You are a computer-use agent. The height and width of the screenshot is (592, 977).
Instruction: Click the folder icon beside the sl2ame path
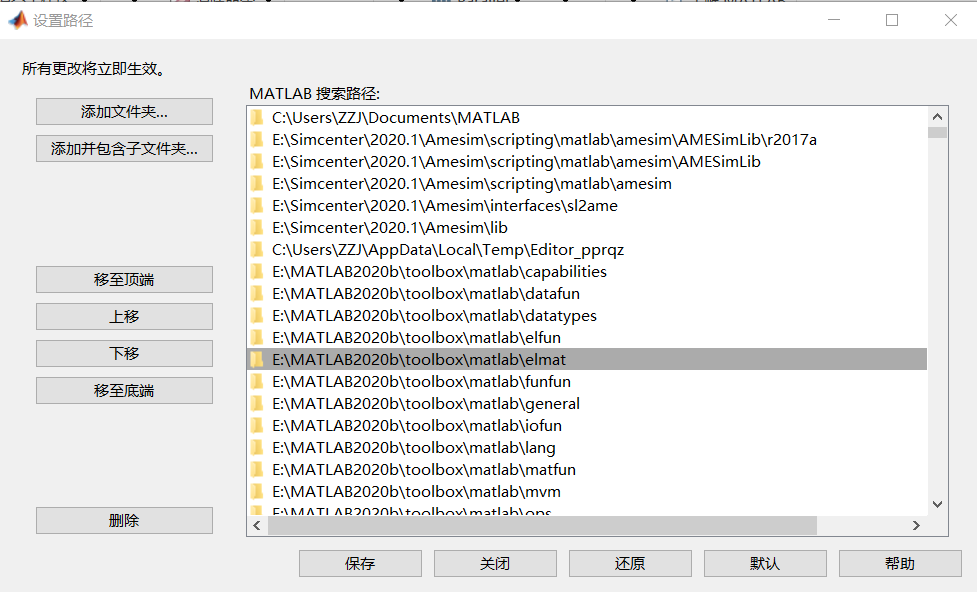[257, 205]
